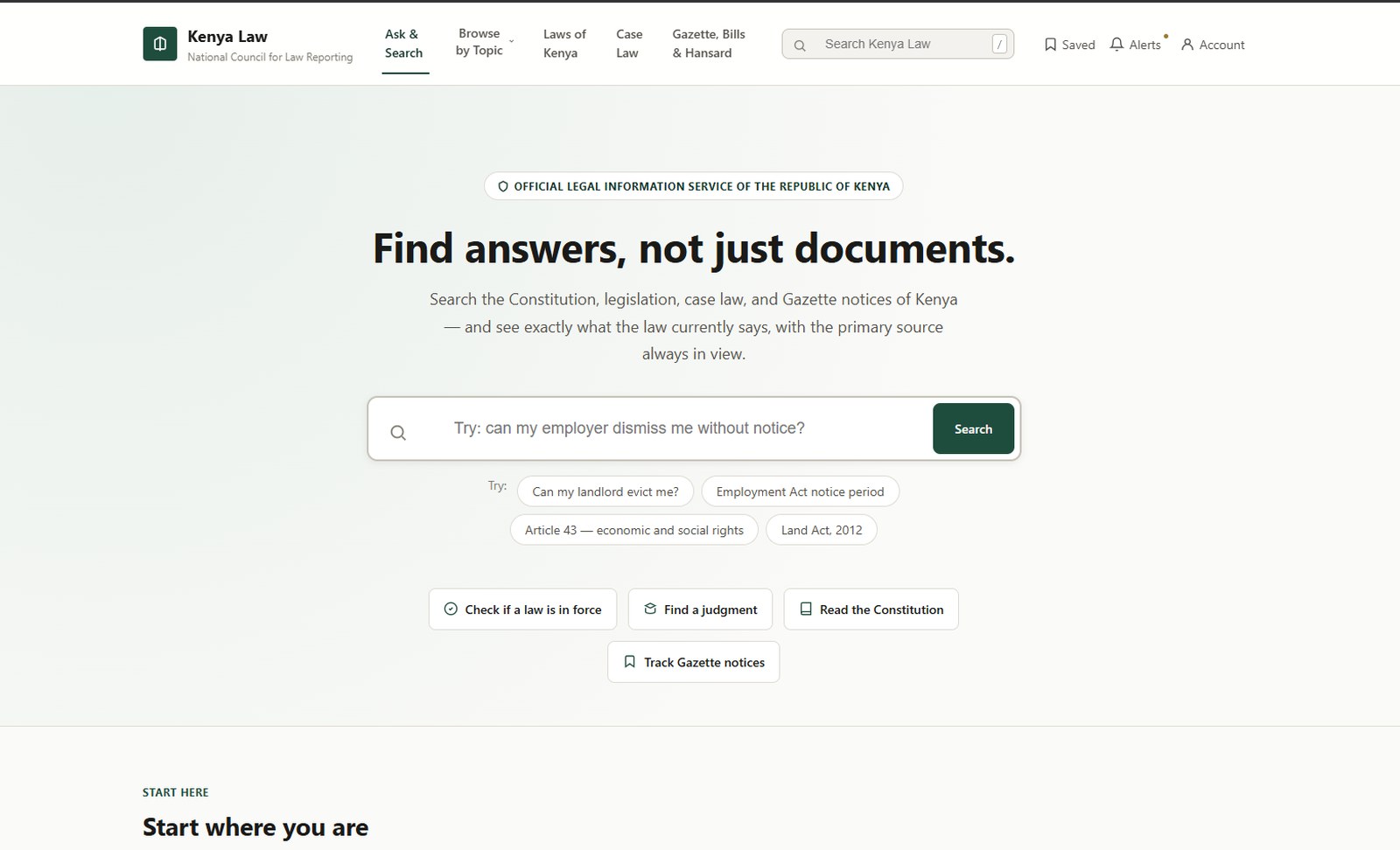Open the Browse by Topic menu
Image resolution: width=1400 pixels, height=850 pixels.
[485, 43]
